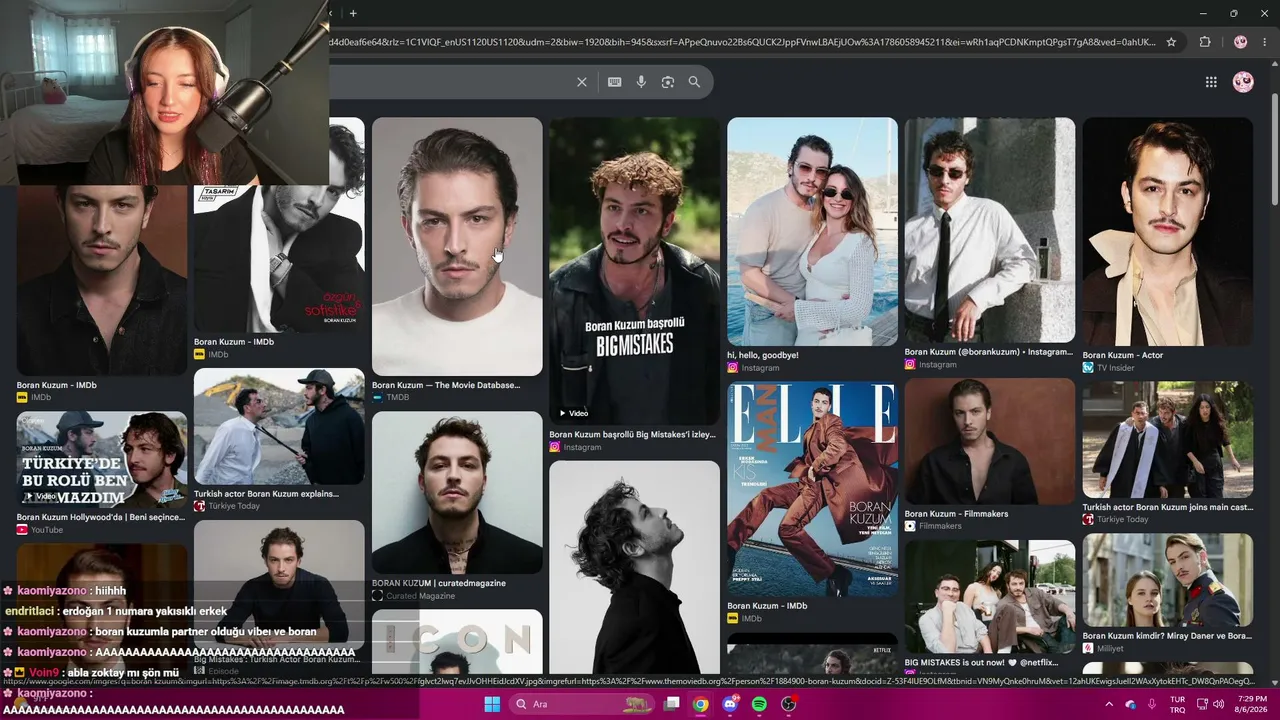Open the volume control in the tray
1280x720 pixels.
(1218, 704)
